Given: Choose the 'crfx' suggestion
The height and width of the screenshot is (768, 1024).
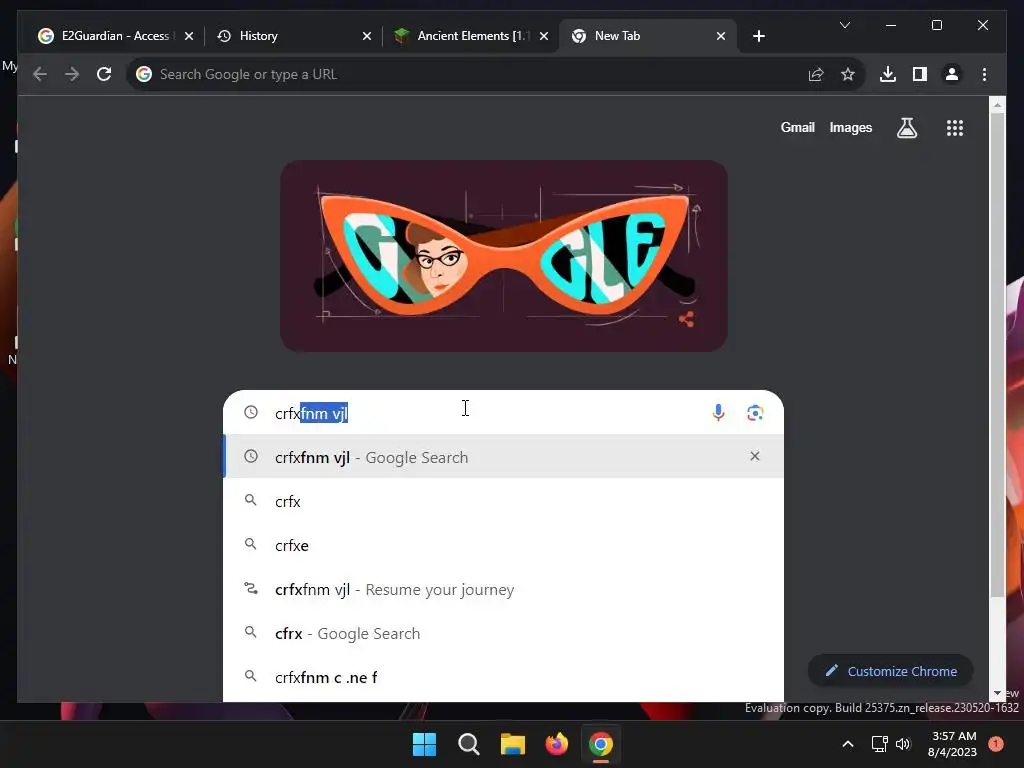Looking at the screenshot, I should [x=503, y=502].
